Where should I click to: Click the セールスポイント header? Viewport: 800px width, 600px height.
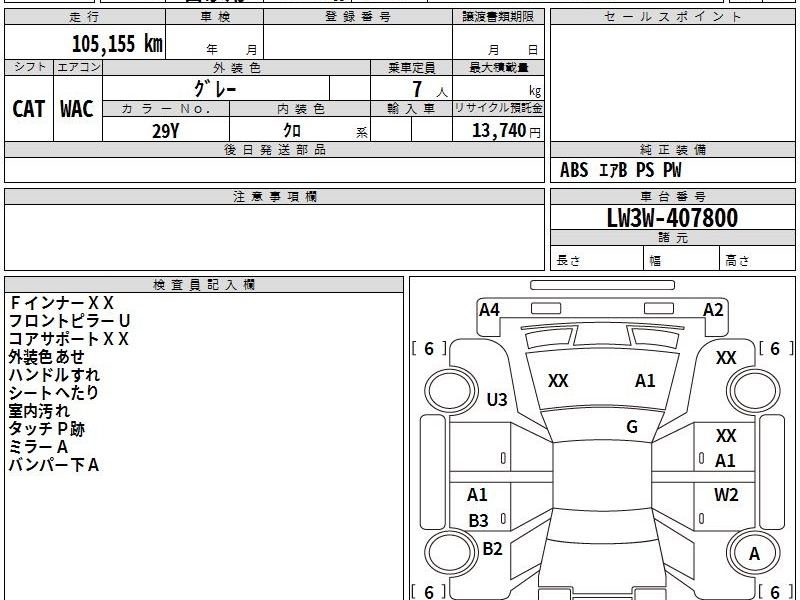tap(672, 17)
